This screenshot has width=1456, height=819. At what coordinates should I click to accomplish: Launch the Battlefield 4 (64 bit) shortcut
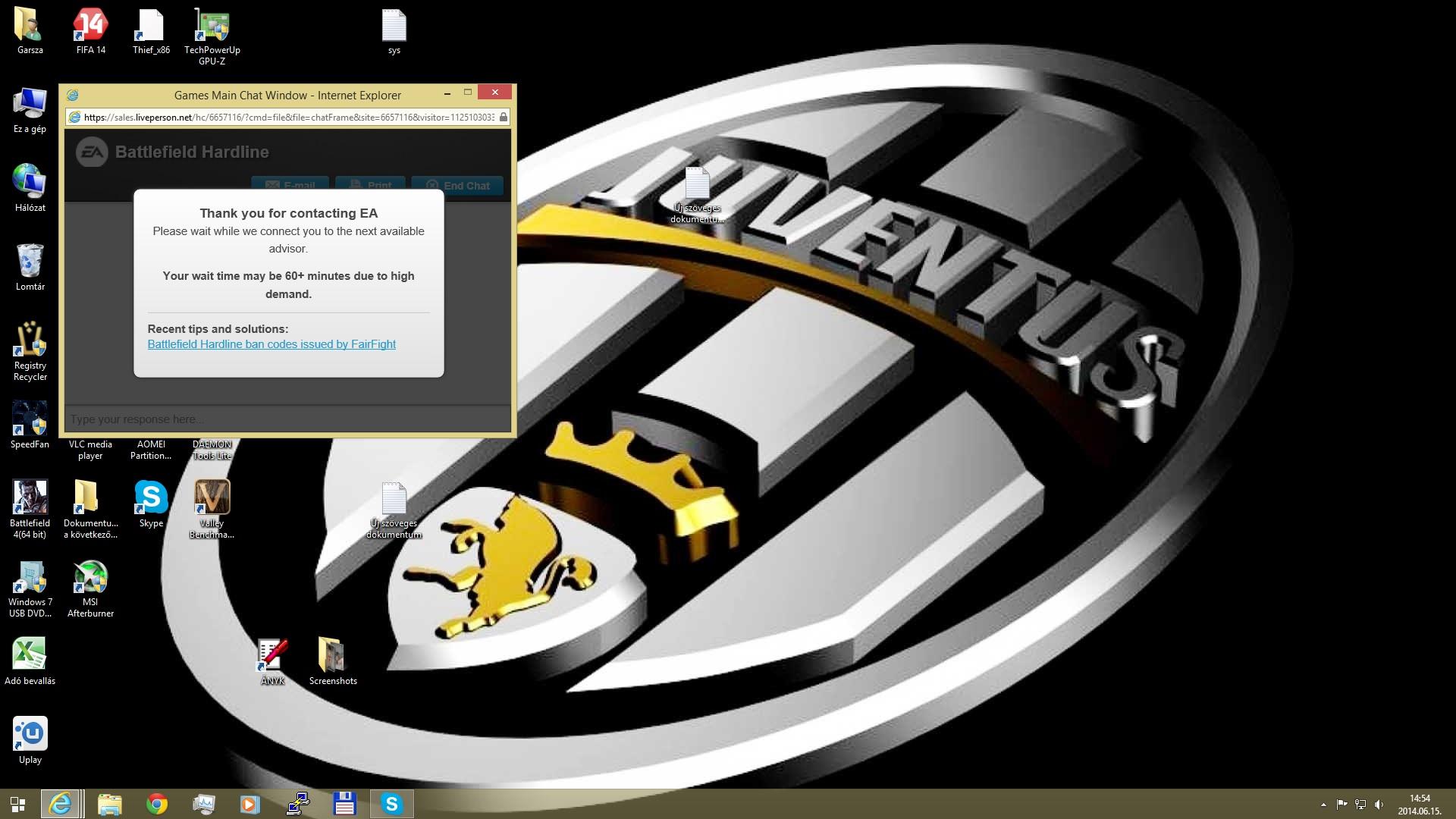click(x=30, y=509)
